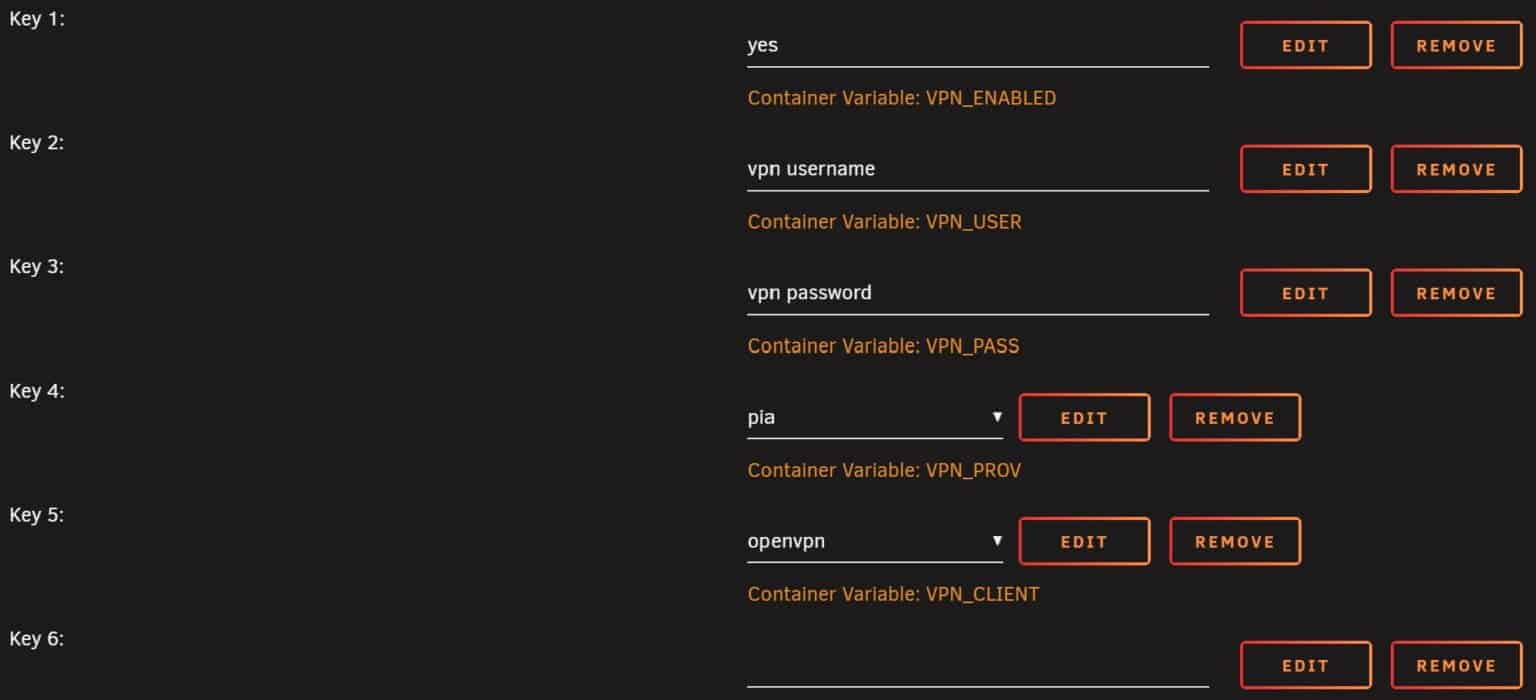Click Edit for the VPN_CLIENT key

[1084, 541]
